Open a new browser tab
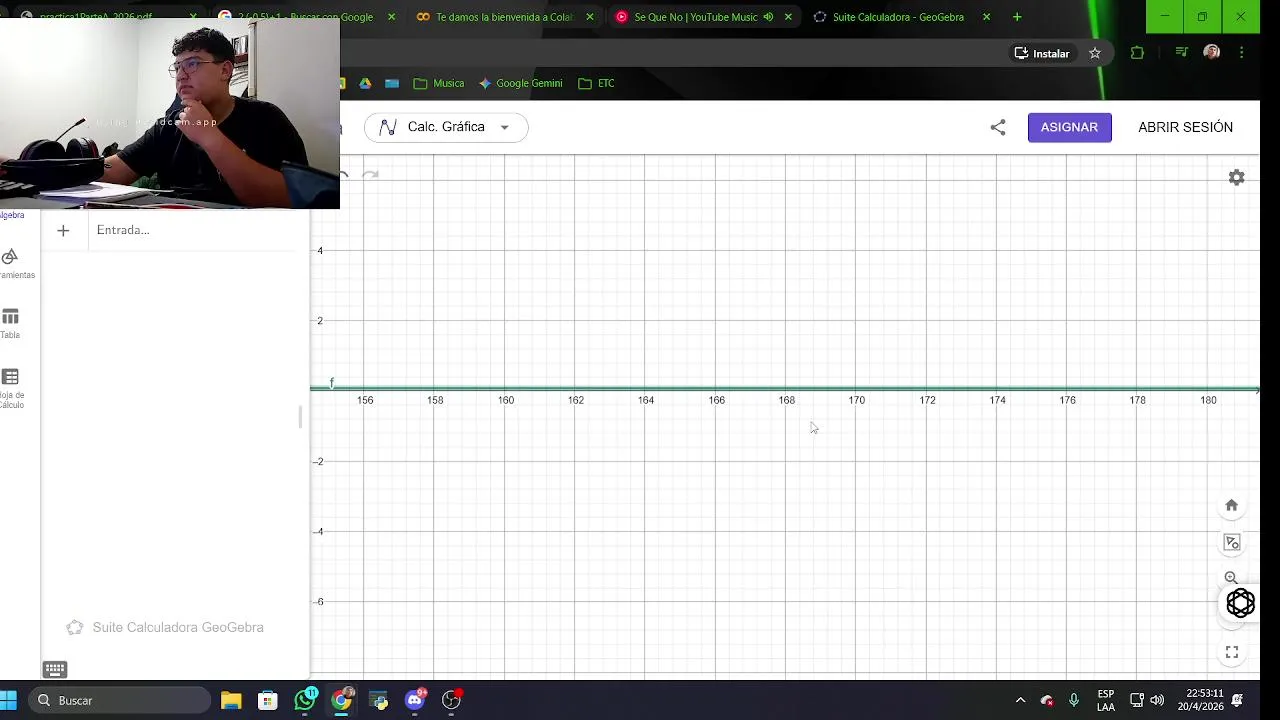 (1017, 17)
